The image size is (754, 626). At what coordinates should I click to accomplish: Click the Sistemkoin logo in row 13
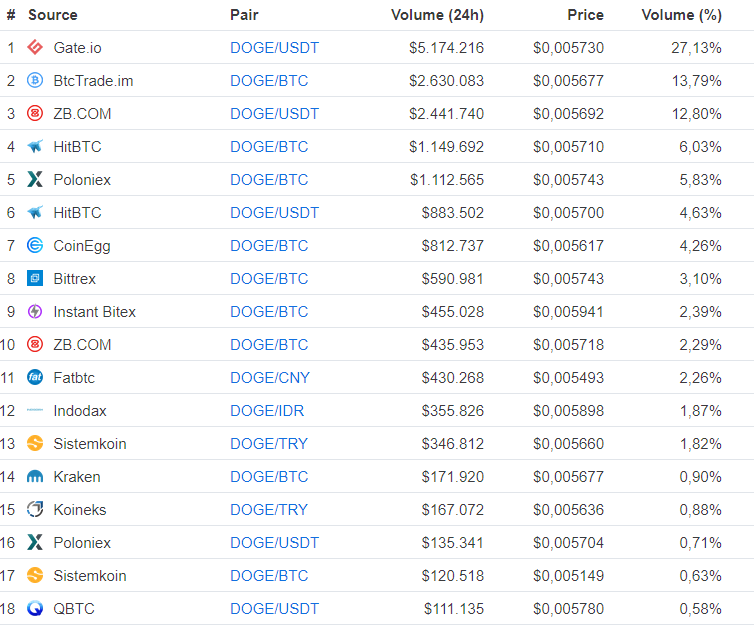coord(35,443)
